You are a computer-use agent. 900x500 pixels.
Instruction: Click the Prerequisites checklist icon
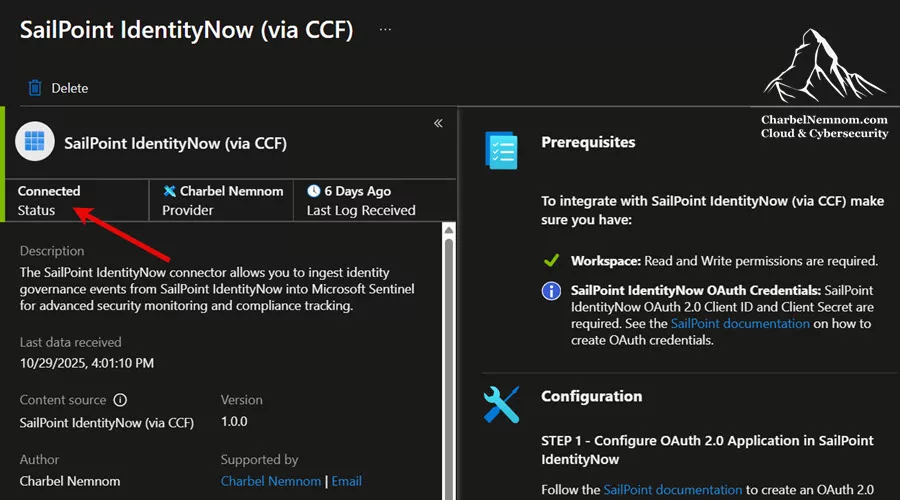[x=501, y=150]
